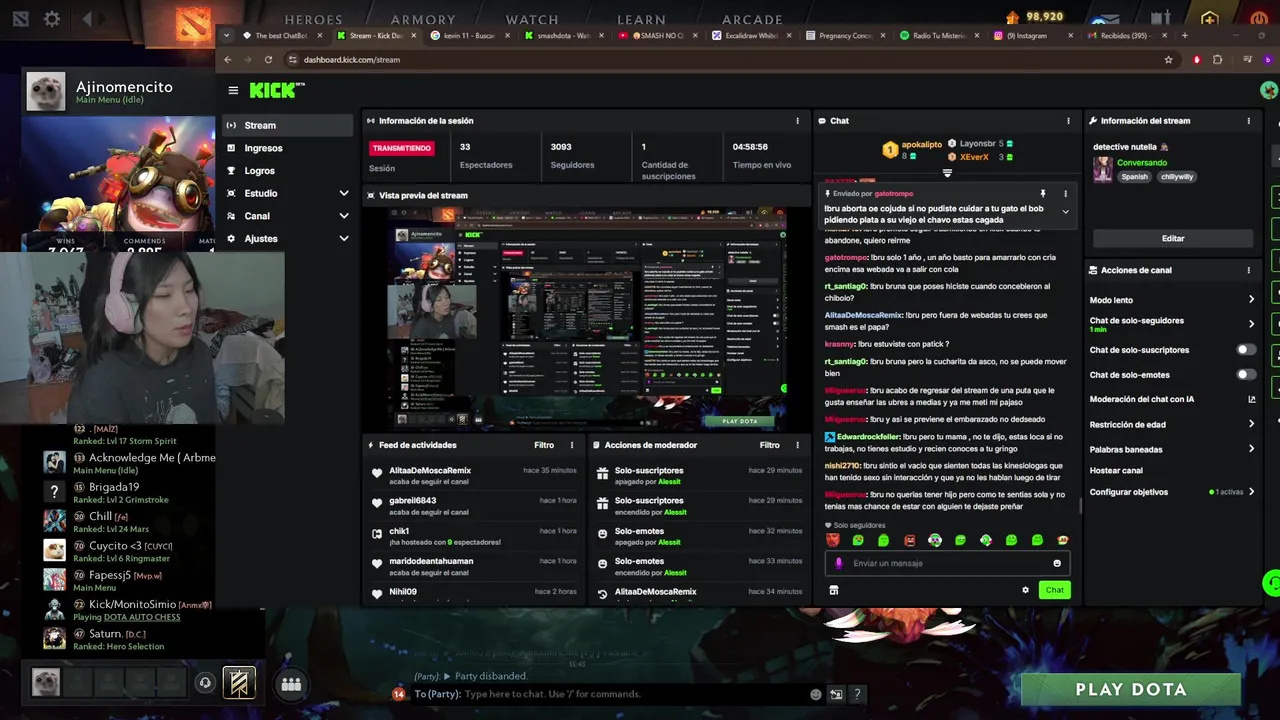This screenshot has height=720, width=1280.
Task: Send message with the green Chat button
Action: [x=1055, y=590]
